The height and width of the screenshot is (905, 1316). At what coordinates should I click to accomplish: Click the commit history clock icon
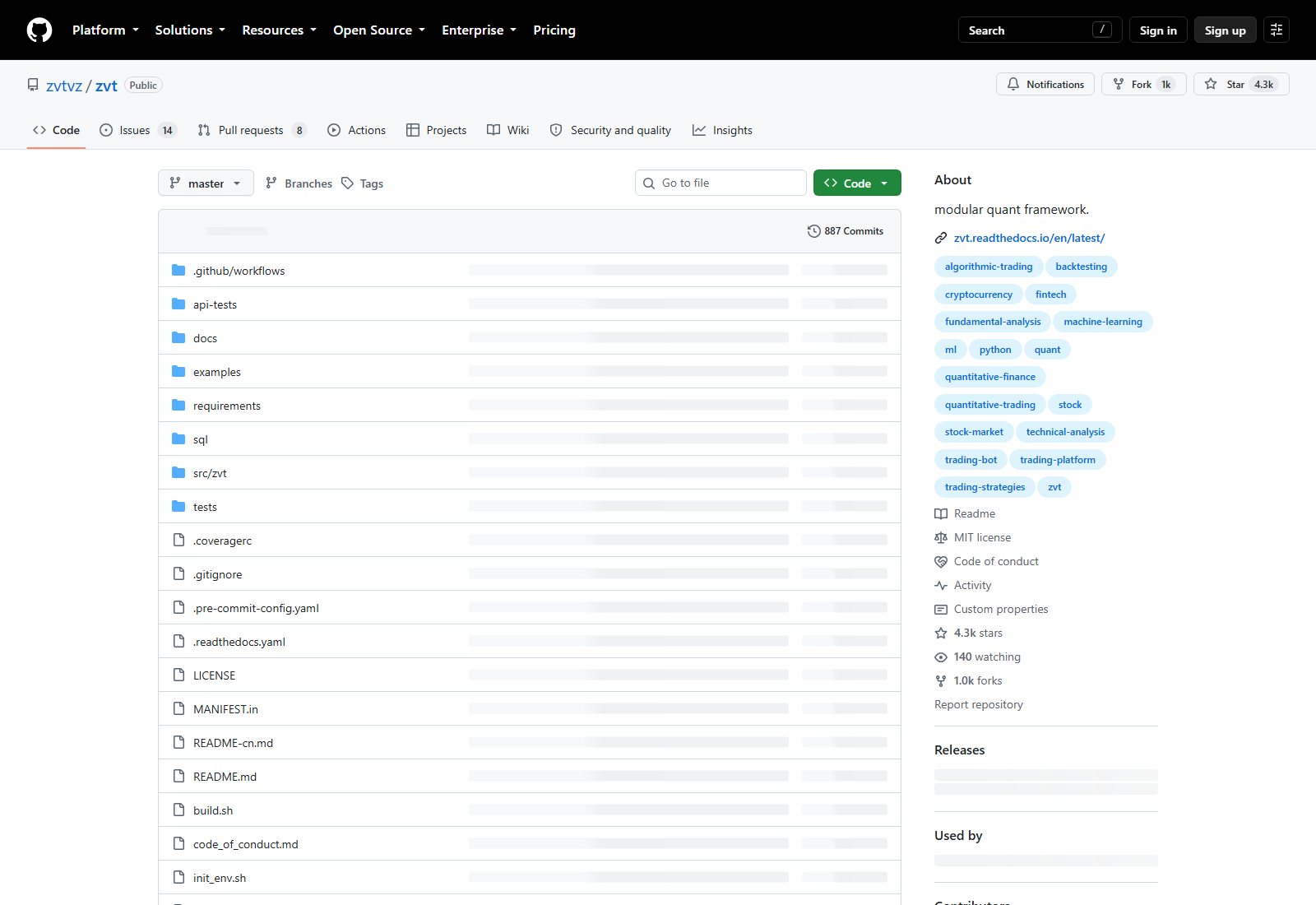(x=814, y=231)
